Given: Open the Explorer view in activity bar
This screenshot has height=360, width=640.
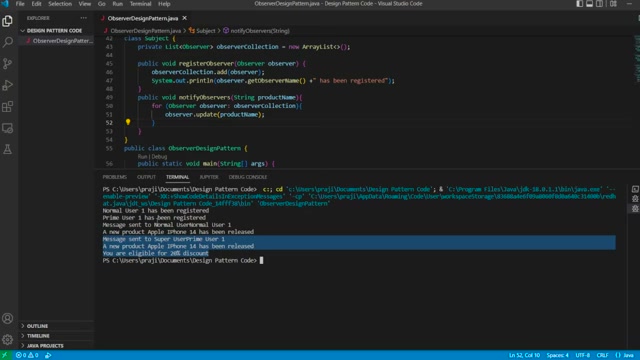Looking at the screenshot, I should pos(7,21).
